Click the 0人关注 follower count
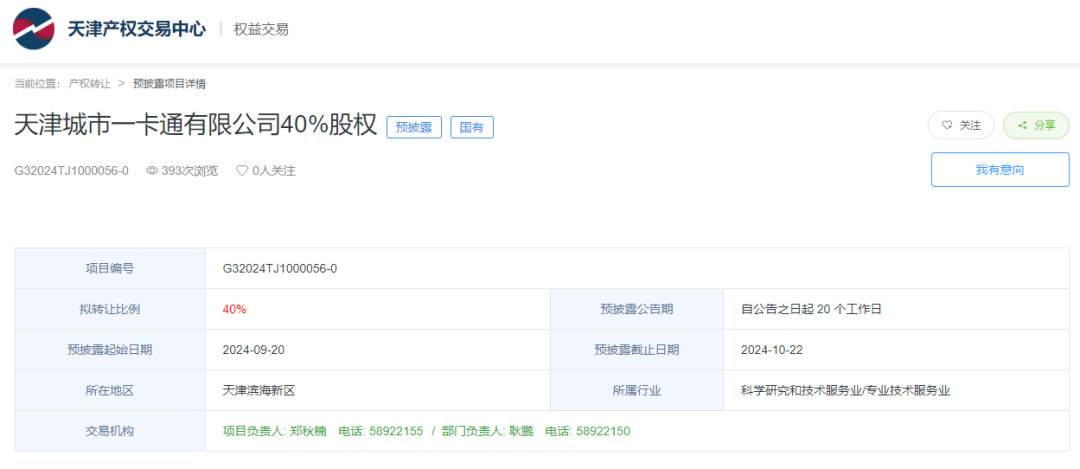Screen dimensions: 1080x469 (x=273, y=171)
